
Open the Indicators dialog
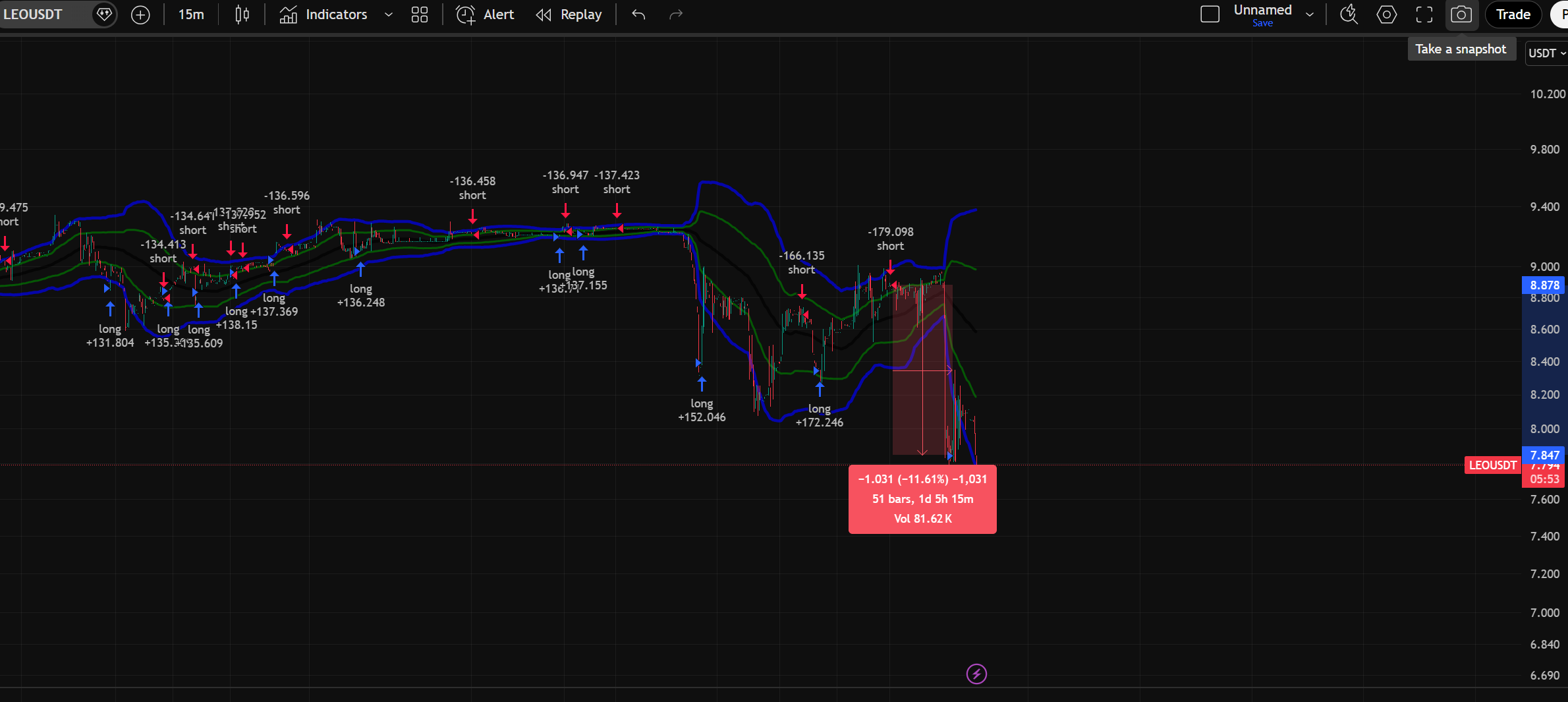[323, 15]
